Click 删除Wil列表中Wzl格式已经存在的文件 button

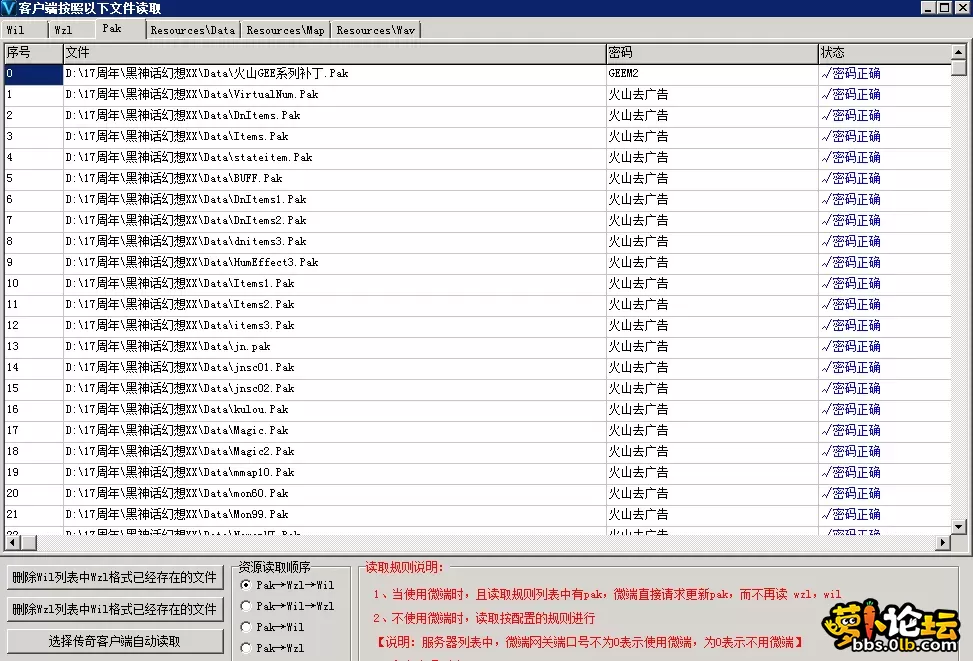coord(115,577)
